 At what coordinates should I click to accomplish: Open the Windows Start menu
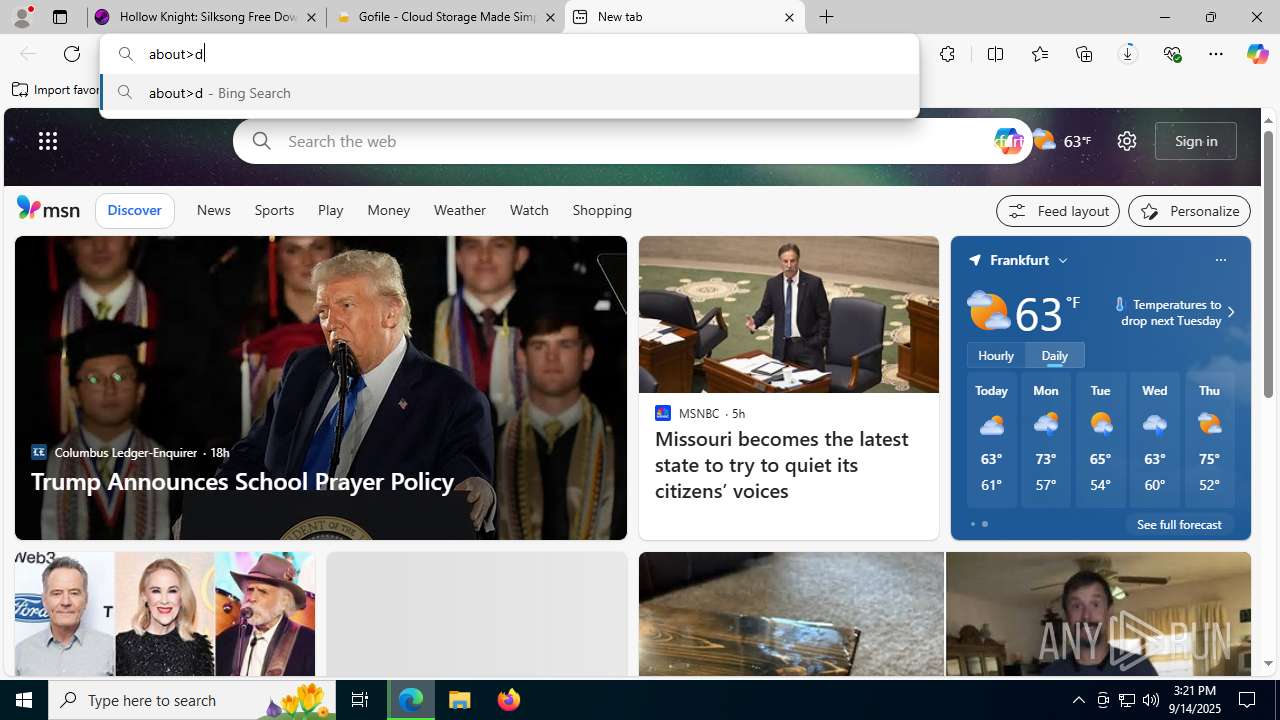point(24,700)
